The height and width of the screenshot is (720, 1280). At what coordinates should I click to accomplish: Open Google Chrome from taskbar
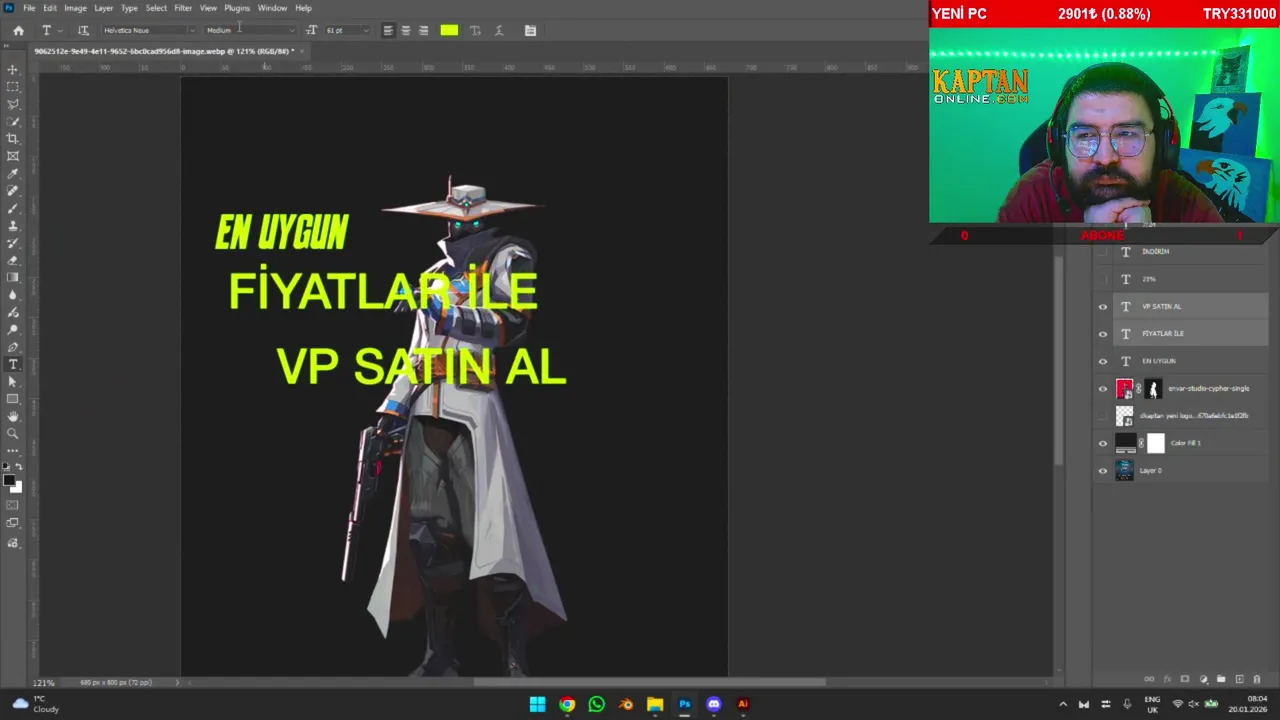pos(567,704)
